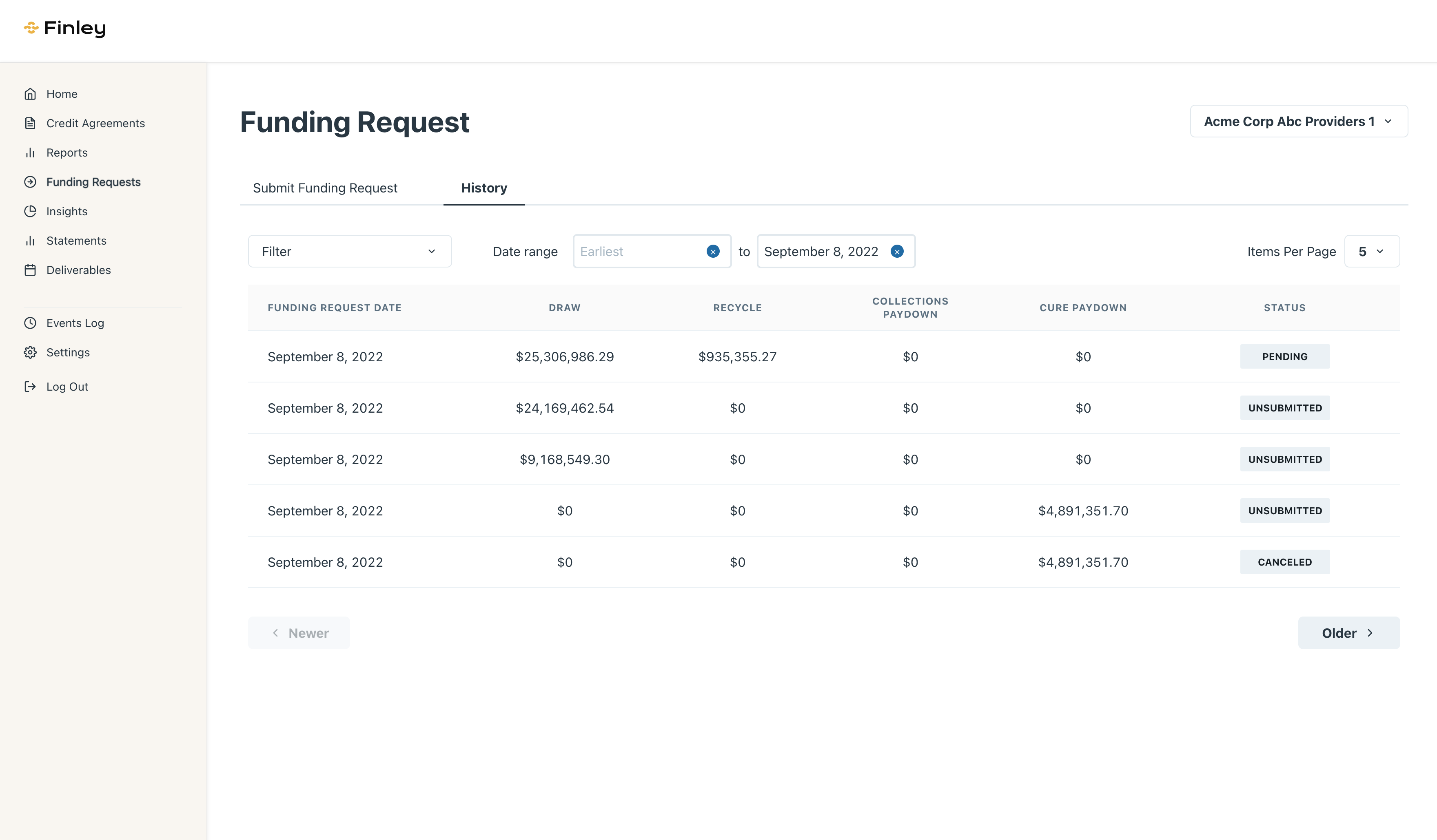1437x840 pixels.
Task: Open Reports in the sidebar
Action: pos(67,153)
